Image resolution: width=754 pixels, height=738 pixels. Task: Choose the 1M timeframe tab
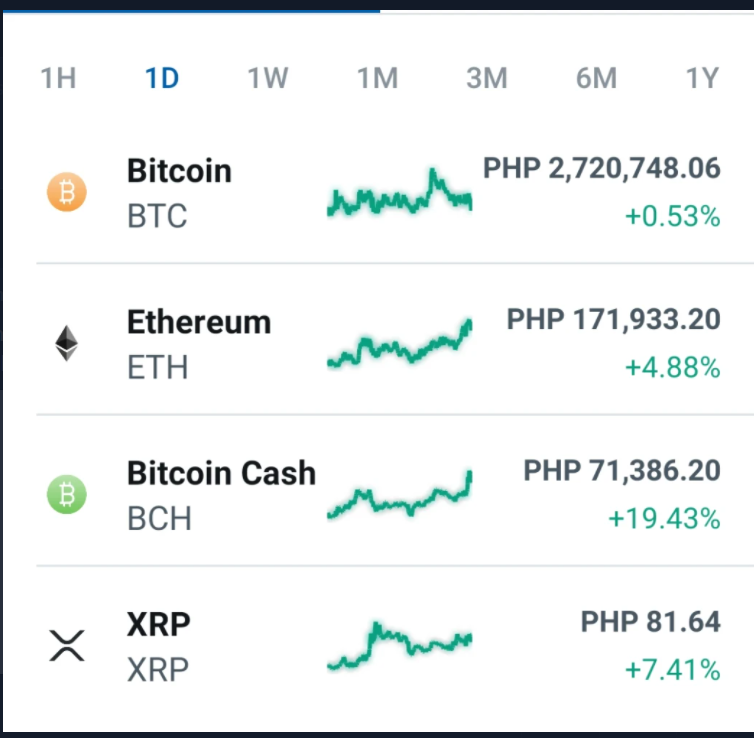point(377,78)
